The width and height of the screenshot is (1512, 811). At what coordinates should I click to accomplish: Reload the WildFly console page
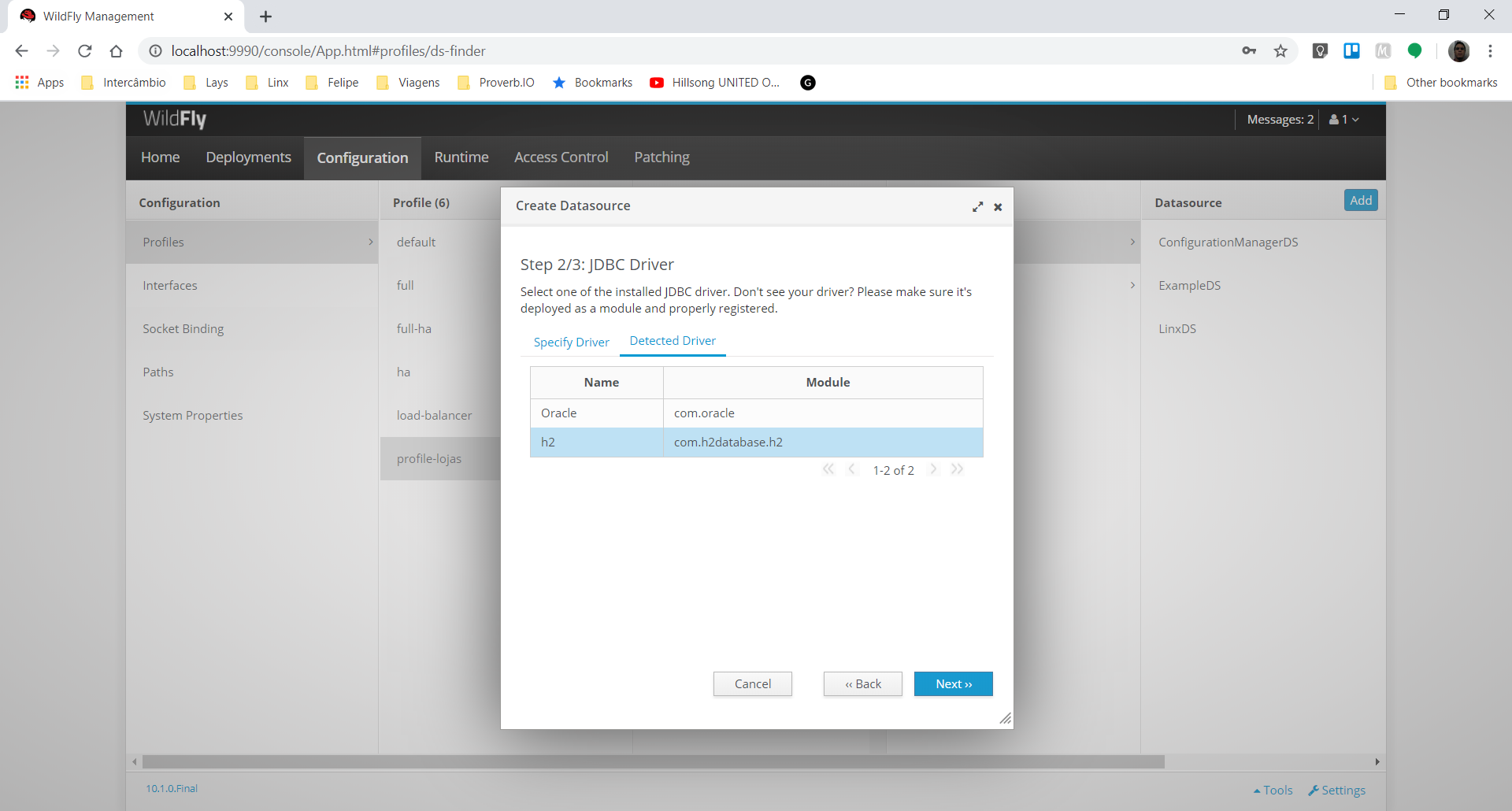pos(85,51)
